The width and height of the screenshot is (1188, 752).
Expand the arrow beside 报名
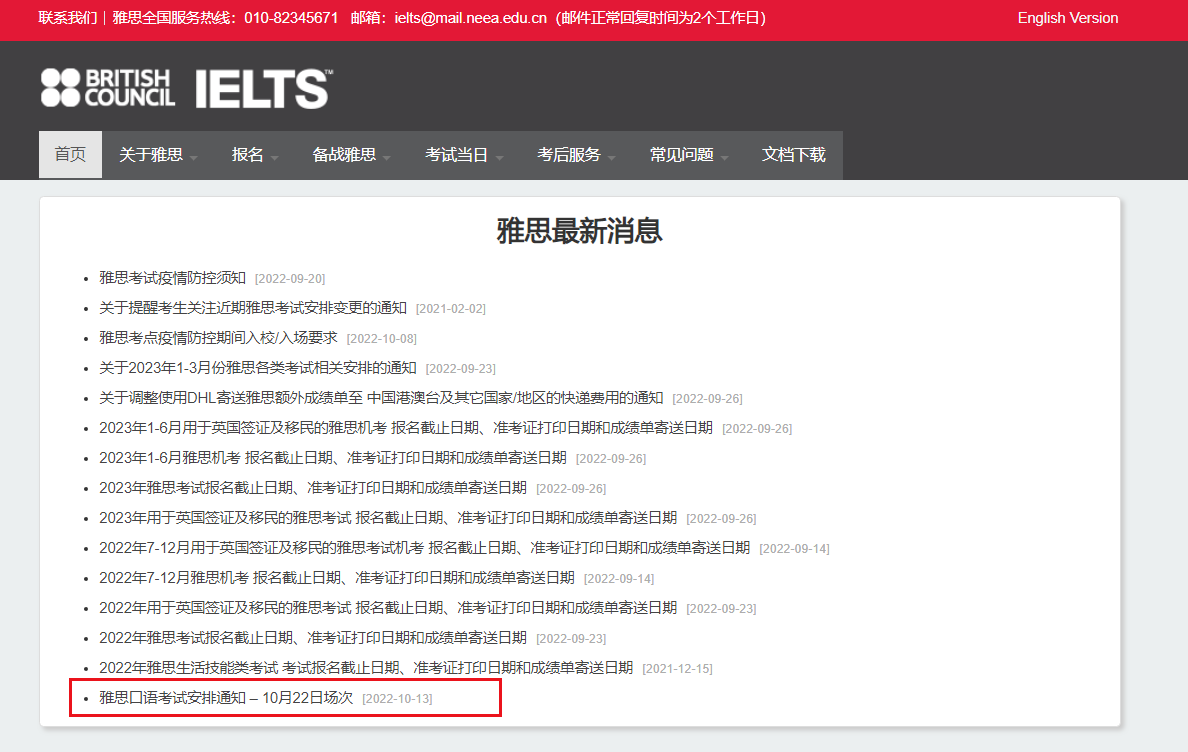coord(274,158)
